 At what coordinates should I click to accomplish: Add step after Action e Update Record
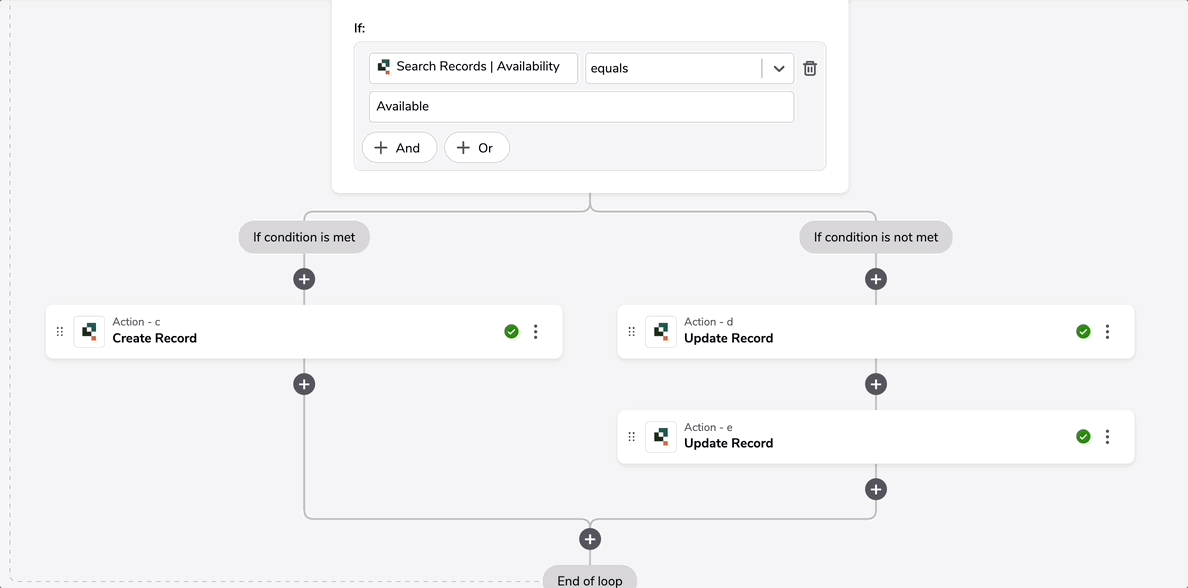[876, 489]
